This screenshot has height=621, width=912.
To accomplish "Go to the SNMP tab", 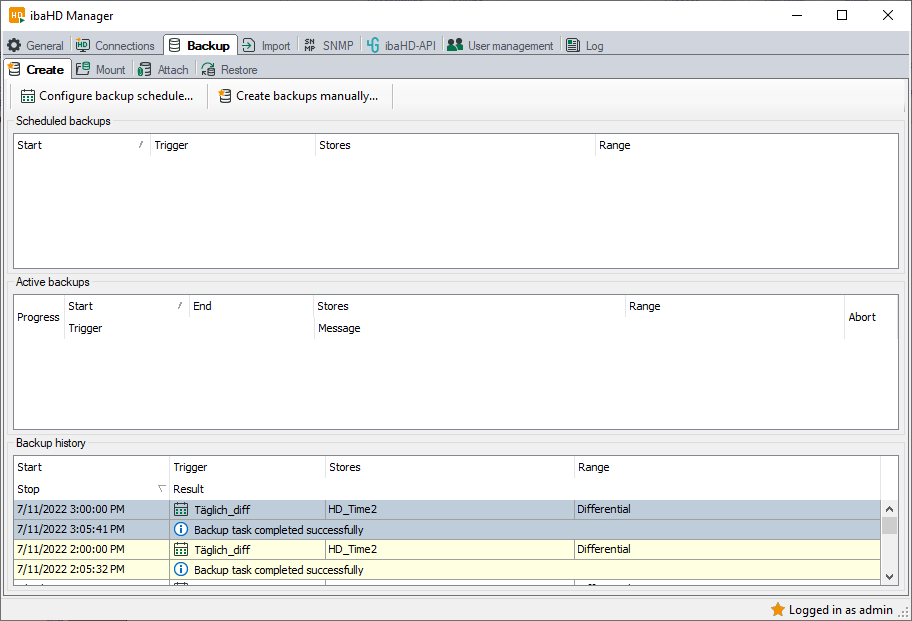I will (328, 45).
